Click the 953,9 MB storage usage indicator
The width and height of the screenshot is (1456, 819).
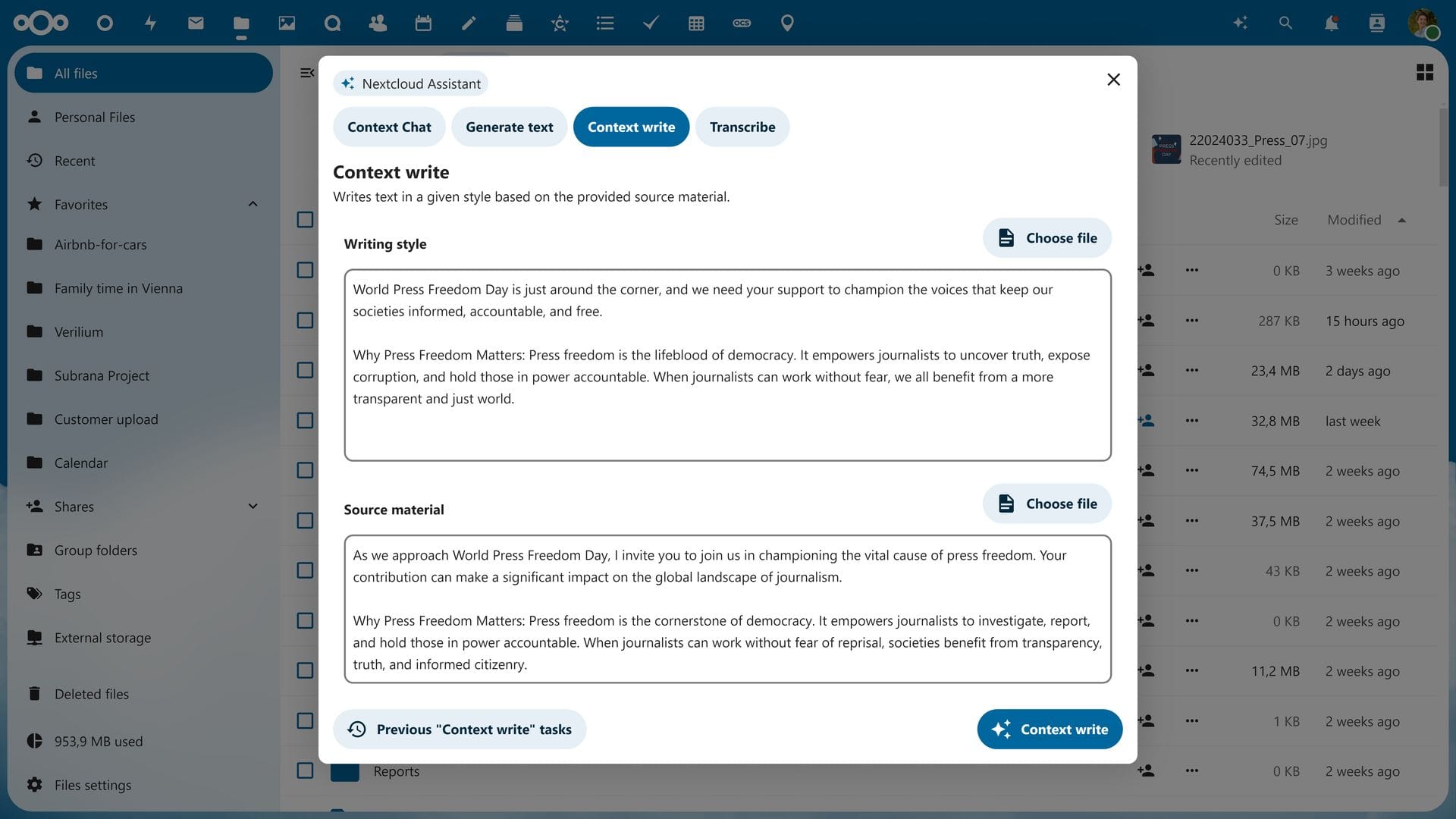(x=99, y=741)
